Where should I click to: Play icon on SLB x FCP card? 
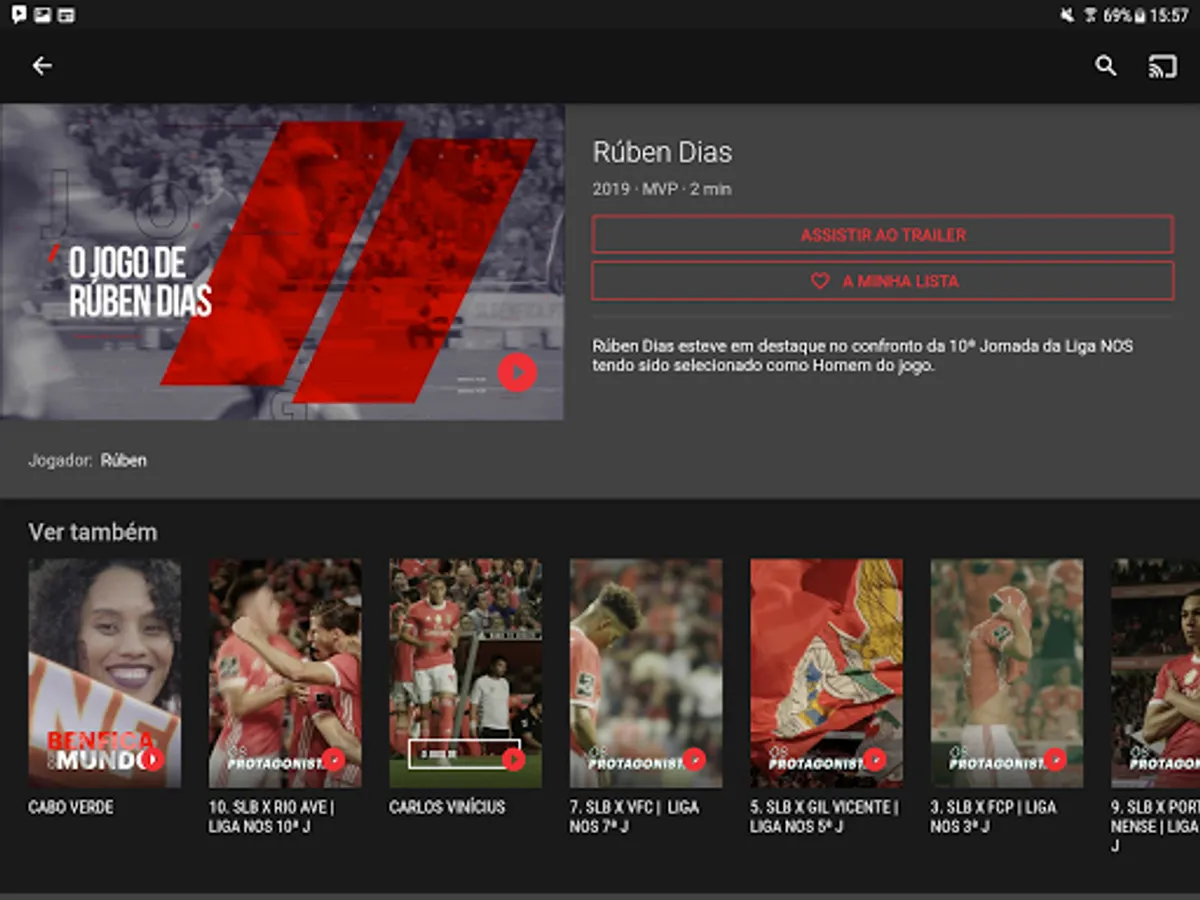click(x=1055, y=760)
